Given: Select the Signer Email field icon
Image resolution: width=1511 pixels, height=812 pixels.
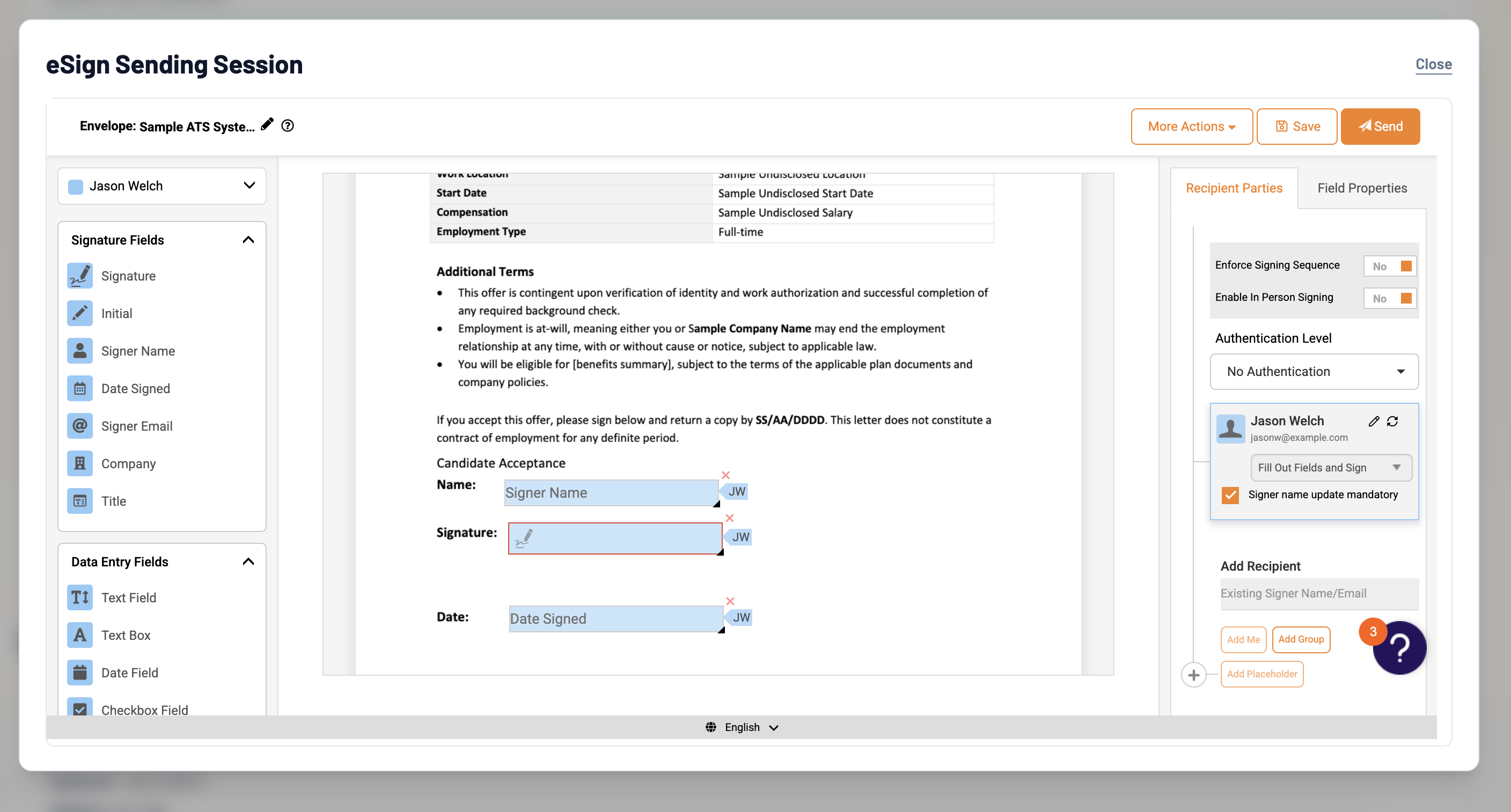Looking at the screenshot, I should 80,426.
